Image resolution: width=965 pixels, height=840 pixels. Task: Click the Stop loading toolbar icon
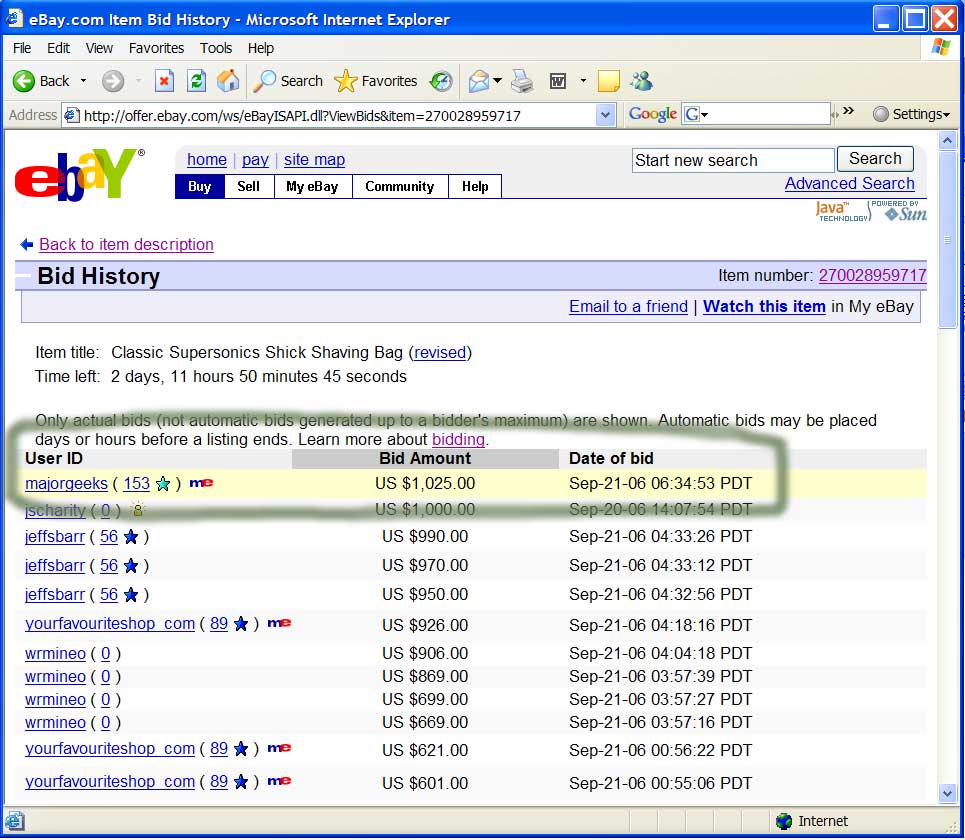(x=165, y=81)
